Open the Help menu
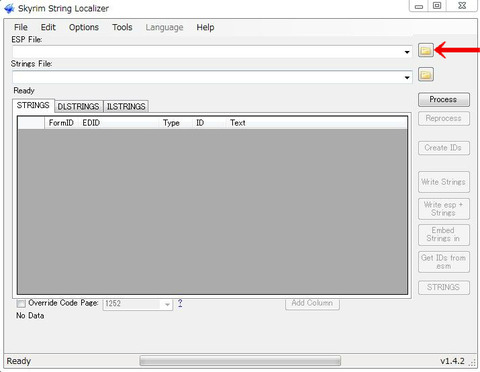Viewport: 480px width, 372px height. [205, 27]
